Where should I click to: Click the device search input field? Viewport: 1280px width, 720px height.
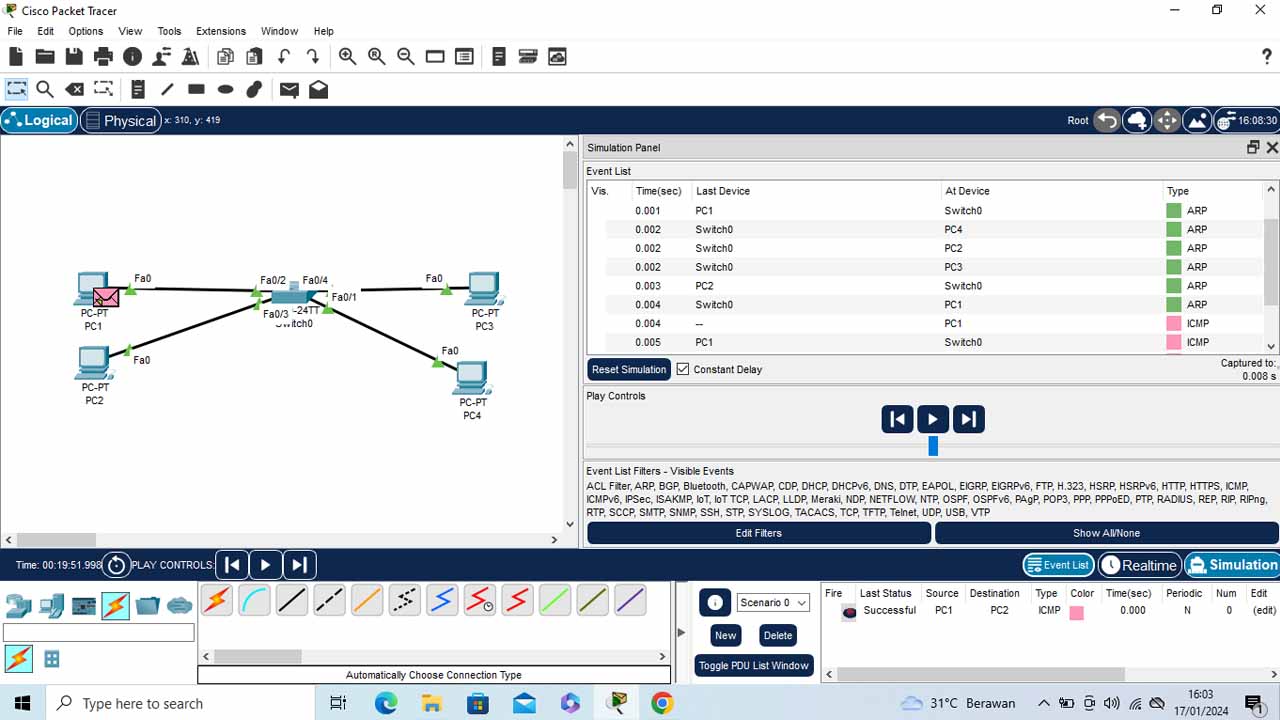coord(99,633)
